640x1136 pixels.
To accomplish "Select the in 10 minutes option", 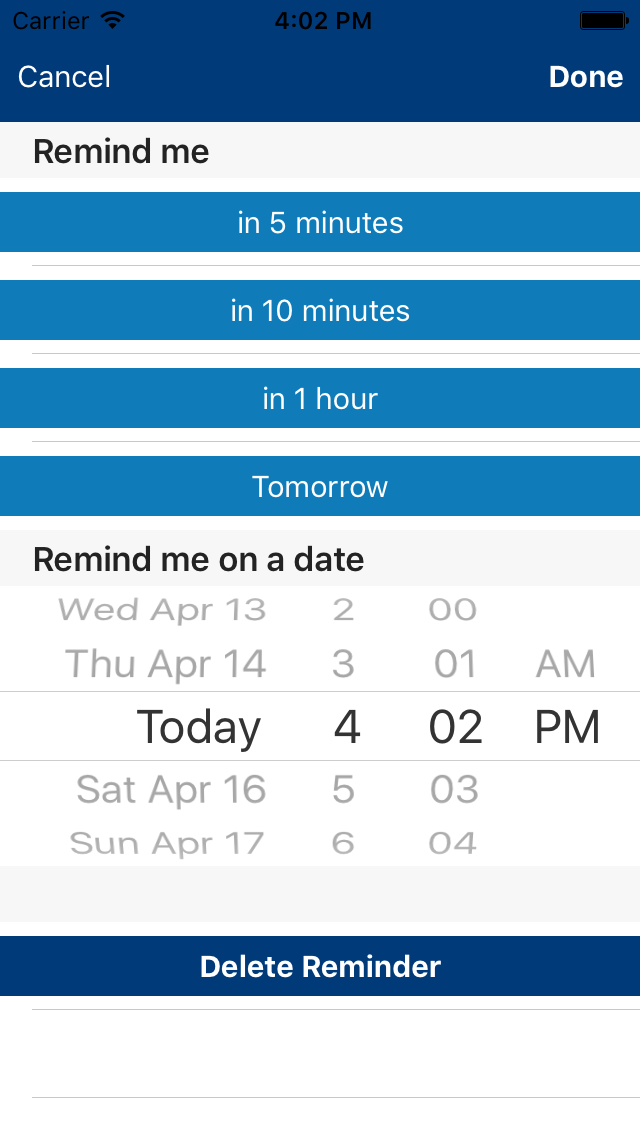I will coord(320,310).
